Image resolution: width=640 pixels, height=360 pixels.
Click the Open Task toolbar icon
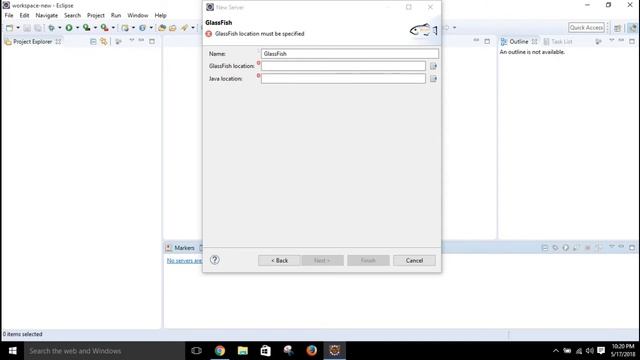click(173, 28)
